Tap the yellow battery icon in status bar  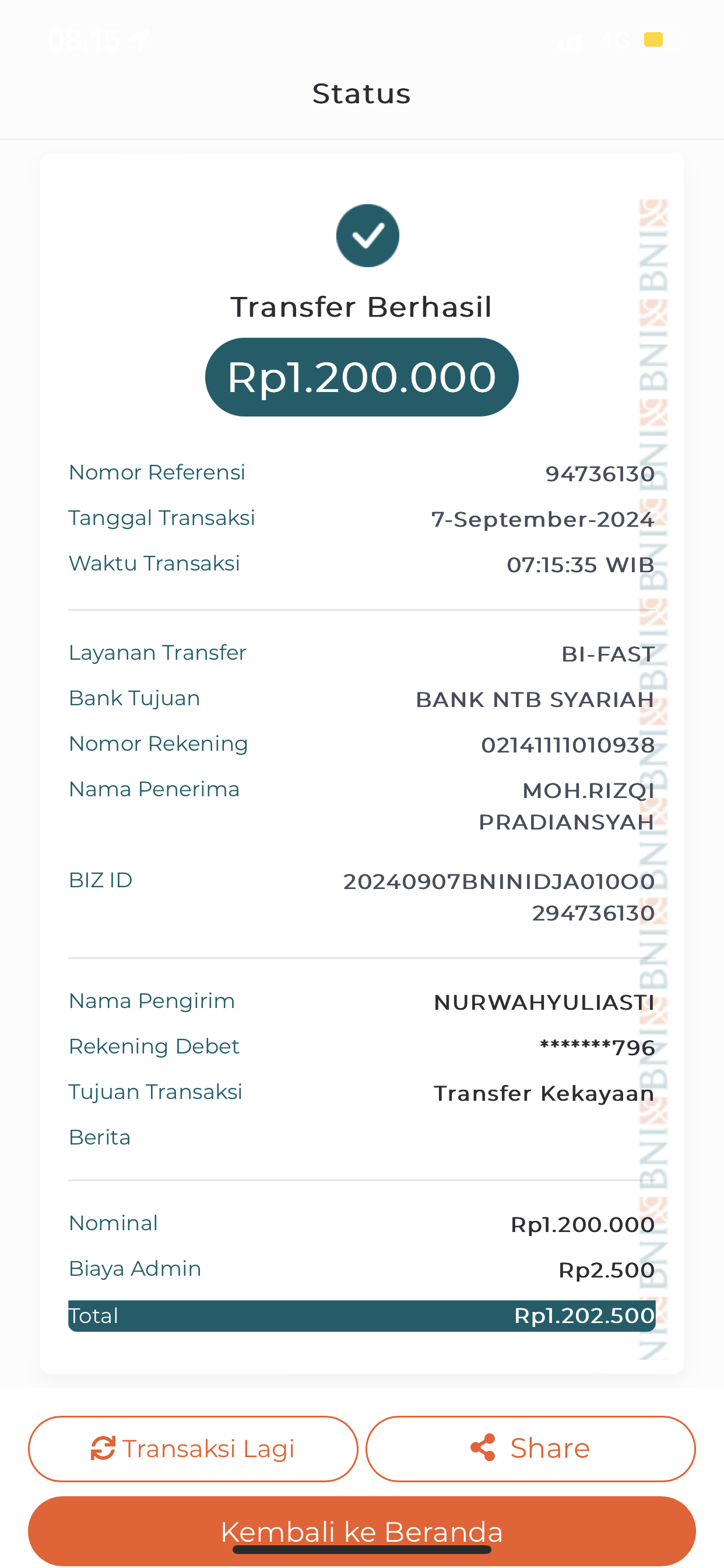654,40
